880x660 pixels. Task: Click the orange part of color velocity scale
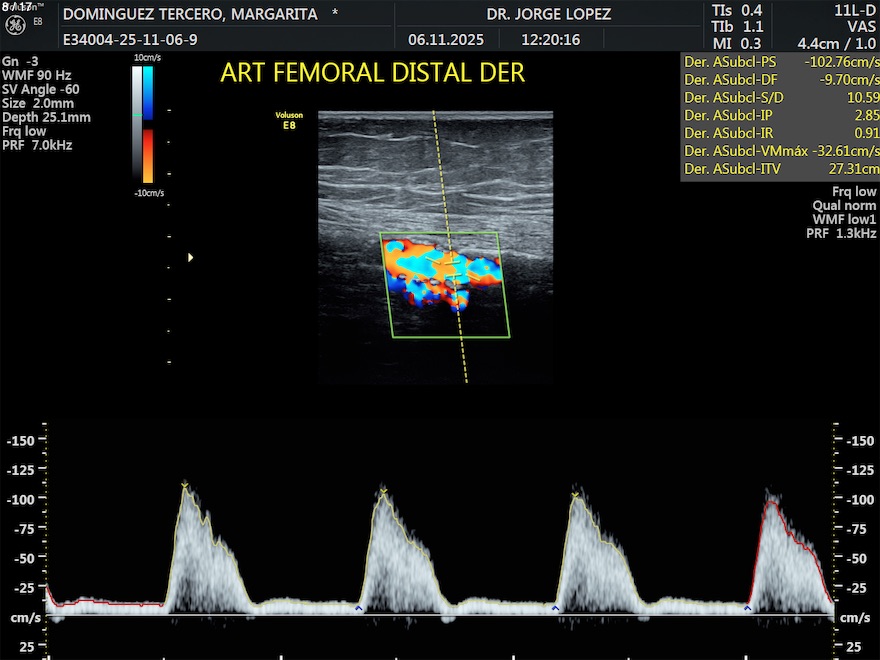[148, 155]
